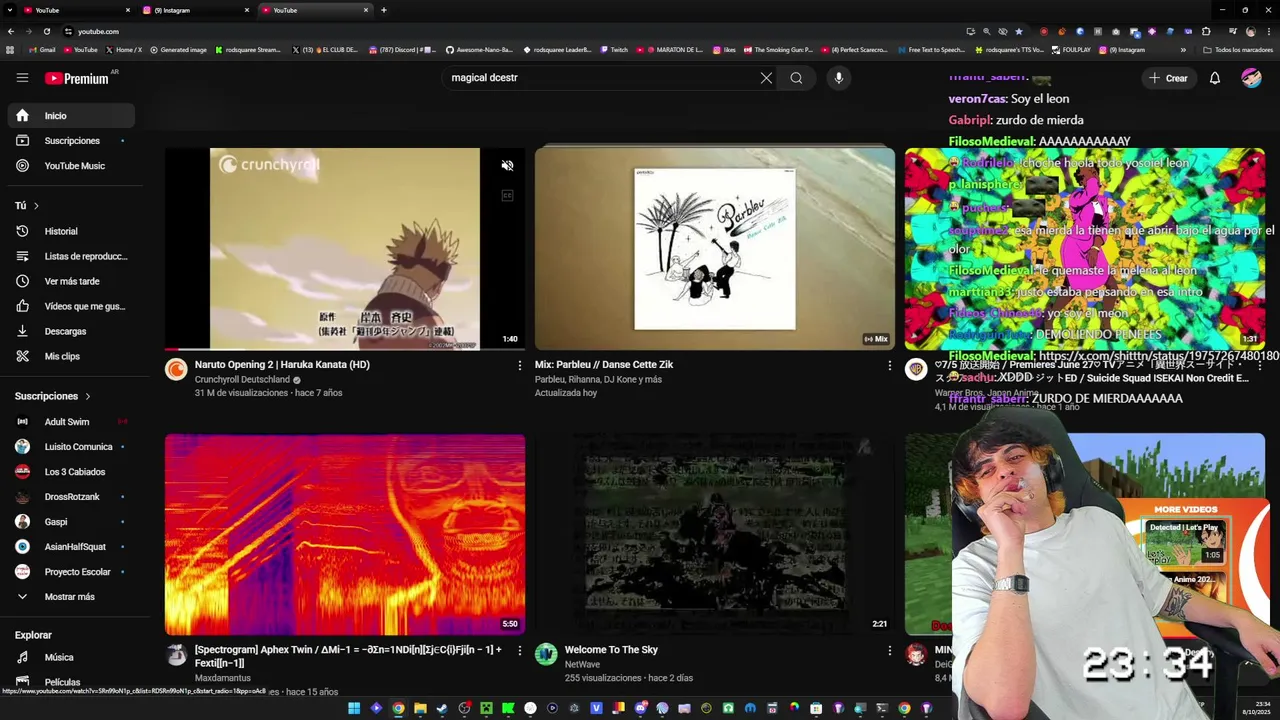This screenshot has height=720, width=1280.
Task: Open the Crear button
Action: 1168,78
